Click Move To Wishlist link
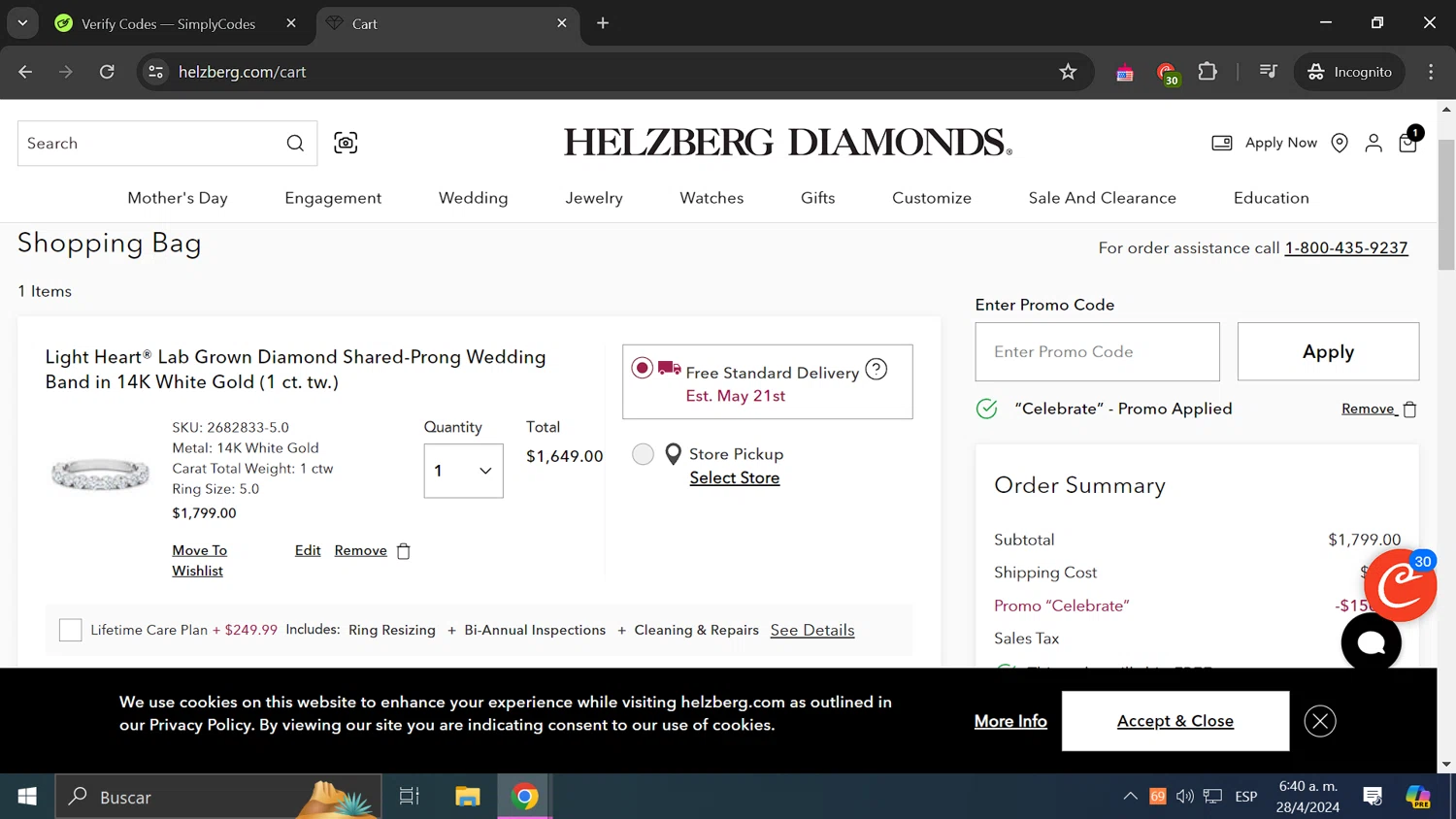The image size is (1456, 819). (199, 561)
